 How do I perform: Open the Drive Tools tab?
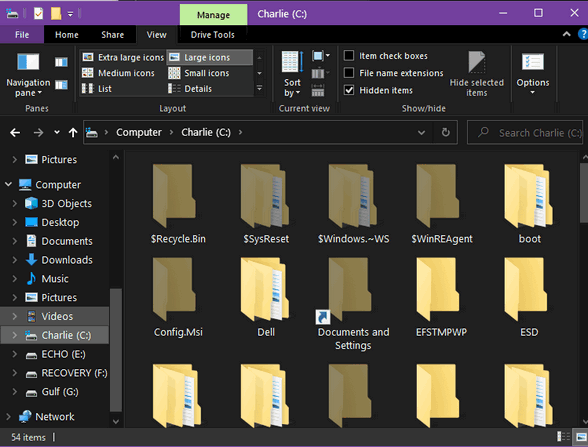(x=213, y=35)
